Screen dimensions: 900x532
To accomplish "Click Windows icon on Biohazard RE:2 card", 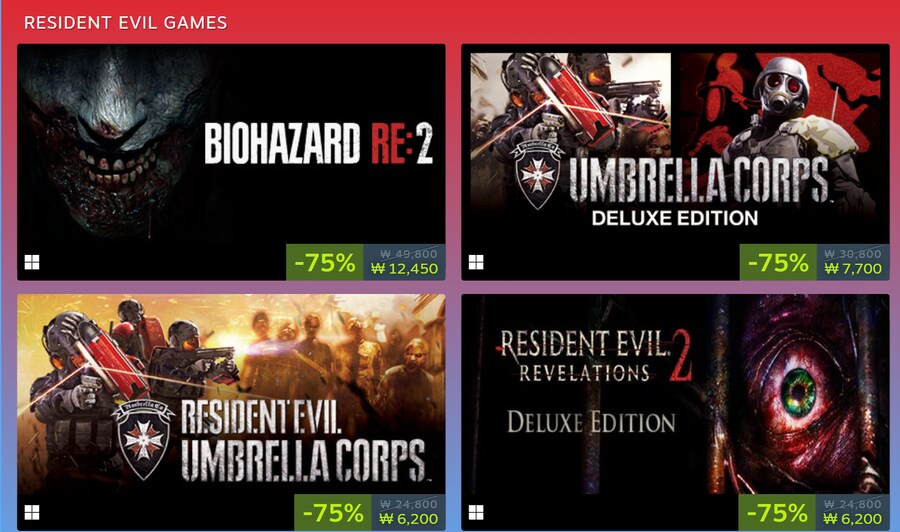I will click(32, 262).
